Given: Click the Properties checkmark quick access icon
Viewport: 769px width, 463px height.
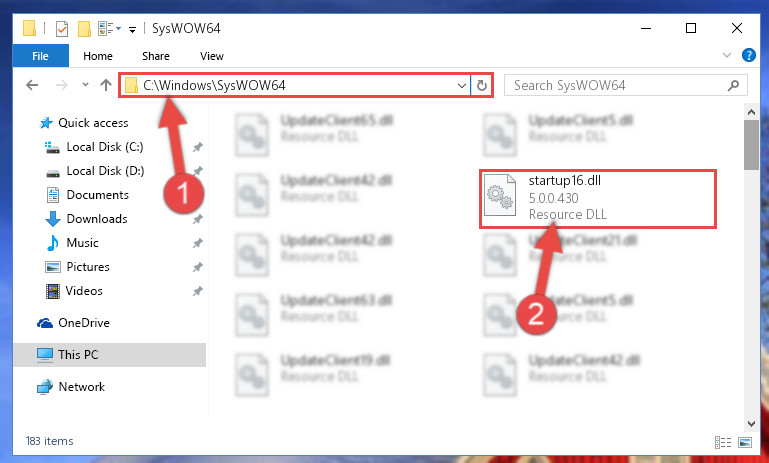Looking at the screenshot, I should coord(62,29).
